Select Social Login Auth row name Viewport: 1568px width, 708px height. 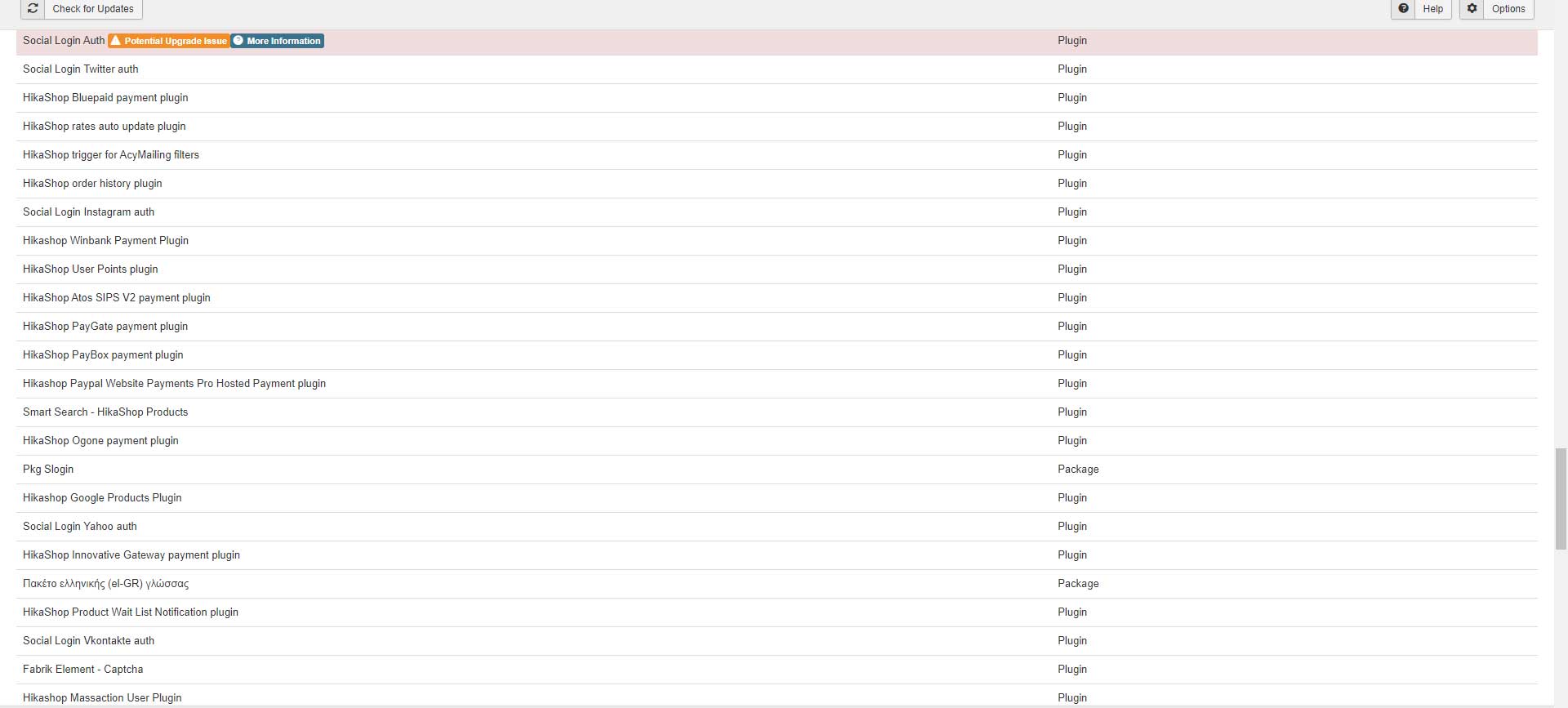64,40
